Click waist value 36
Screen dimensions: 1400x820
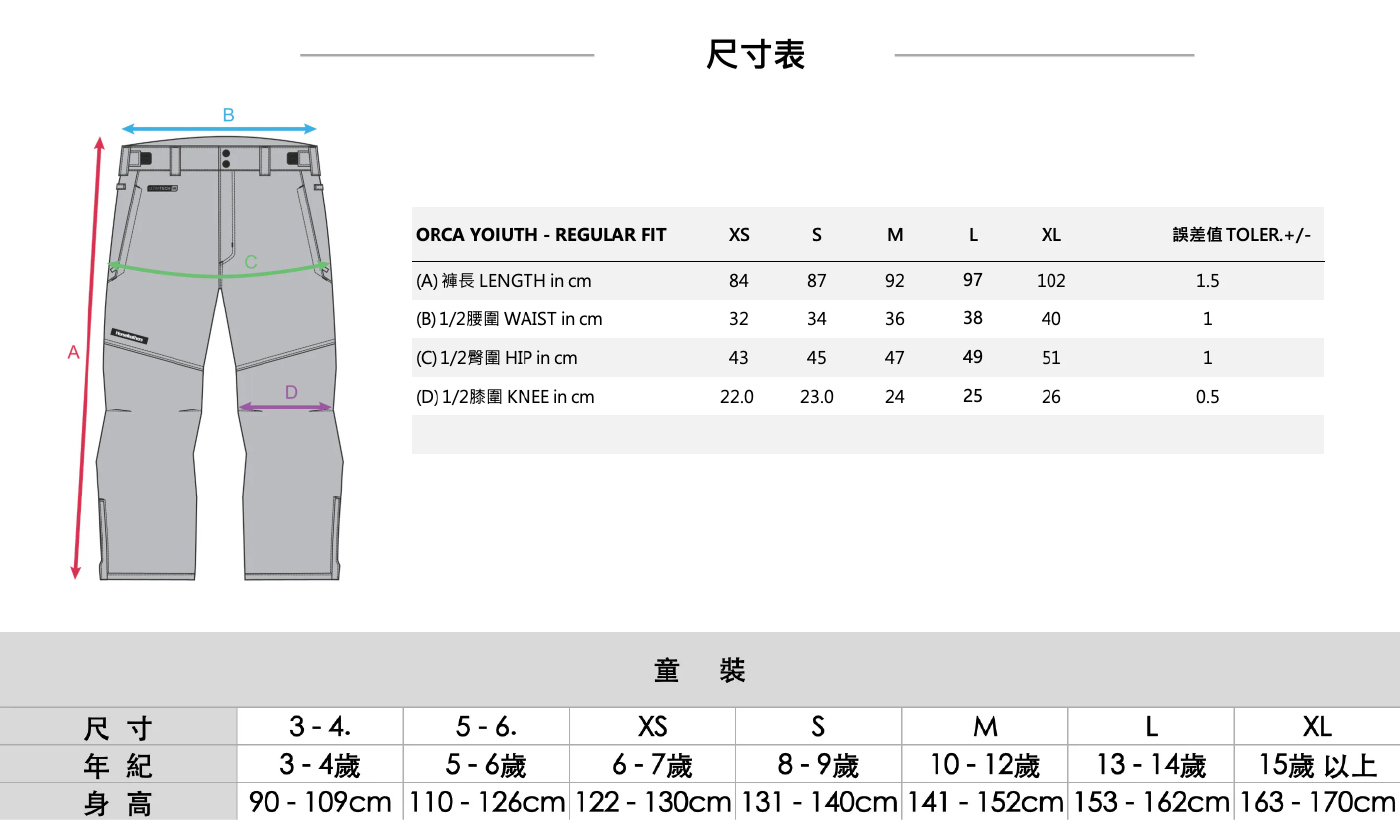(x=895, y=319)
